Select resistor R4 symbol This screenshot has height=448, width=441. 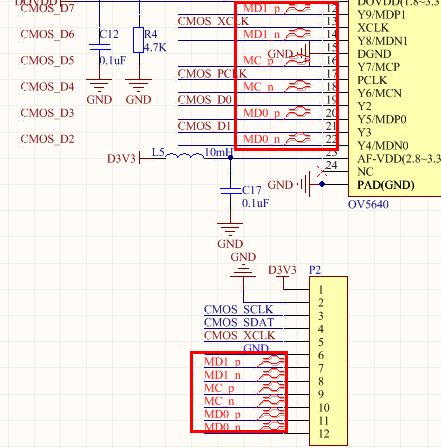138,40
